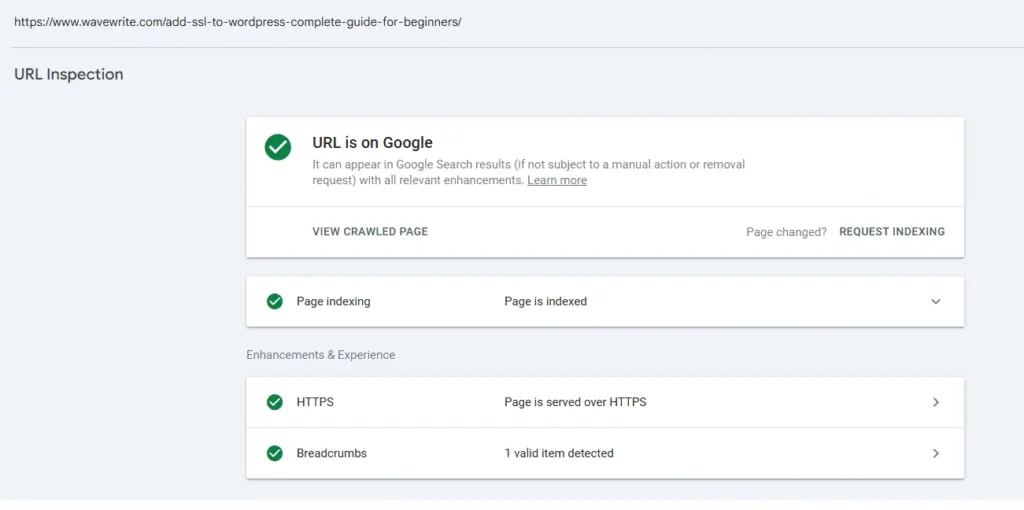Click the green check icon next to HTTPS
Screen dimensions: 1024x510
pos(275,402)
